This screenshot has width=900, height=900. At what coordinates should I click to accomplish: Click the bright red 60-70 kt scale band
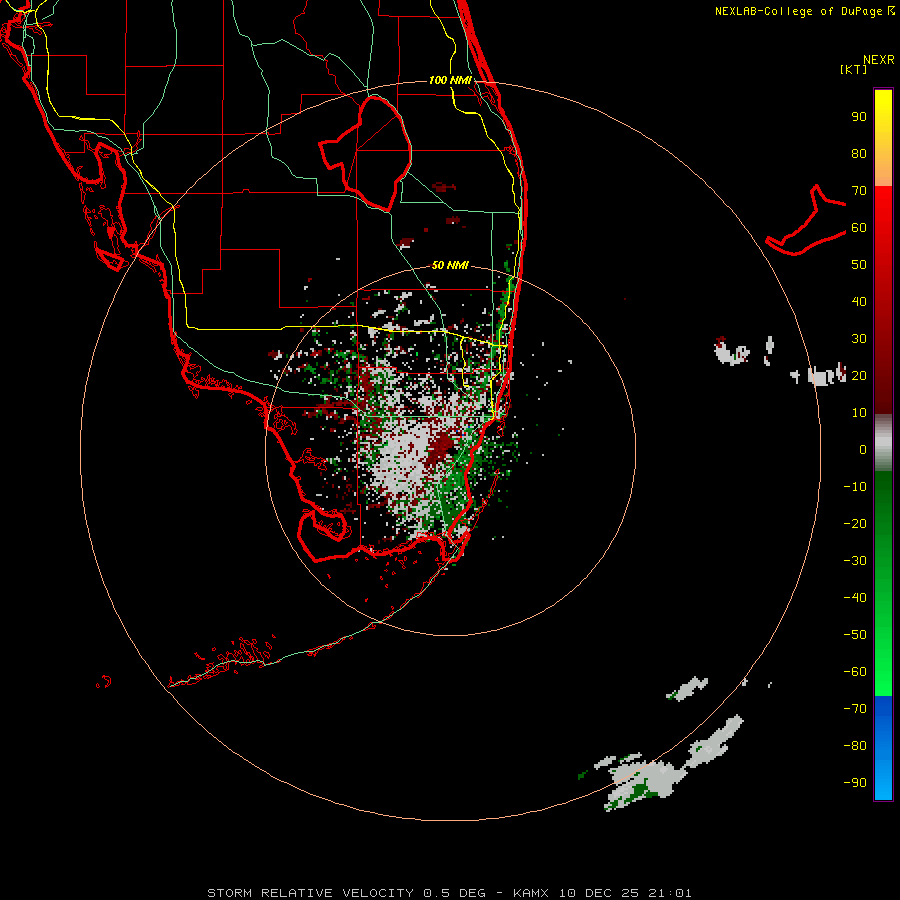(x=883, y=205)
